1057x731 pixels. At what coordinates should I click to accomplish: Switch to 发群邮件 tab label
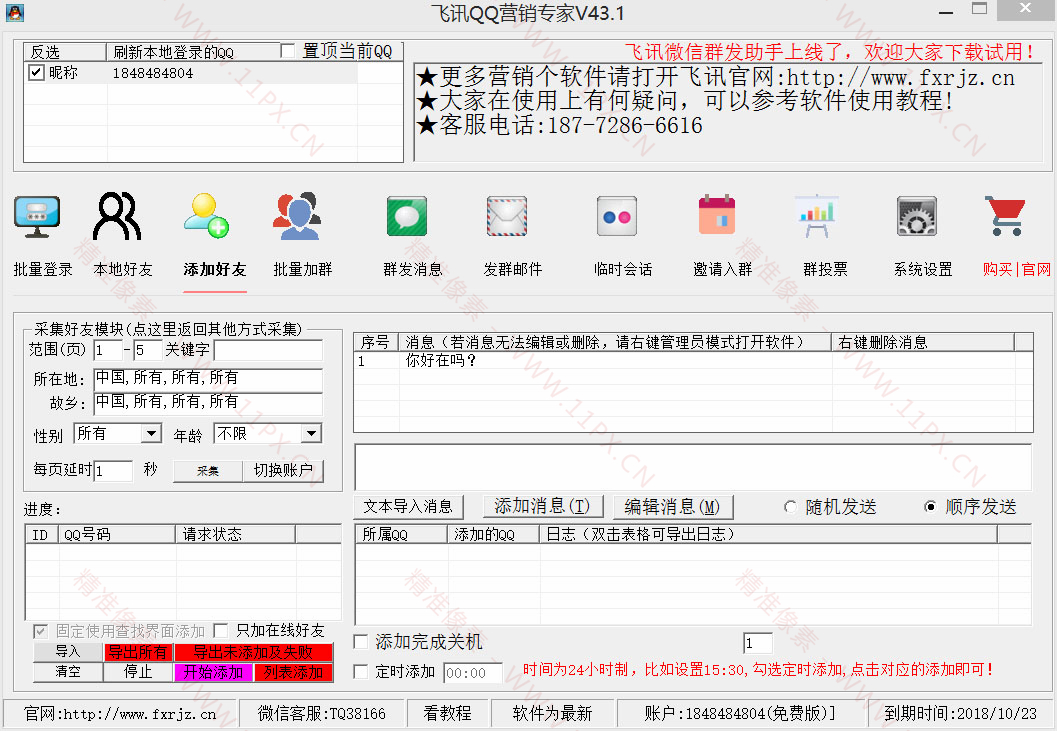[x=512, y=270]
